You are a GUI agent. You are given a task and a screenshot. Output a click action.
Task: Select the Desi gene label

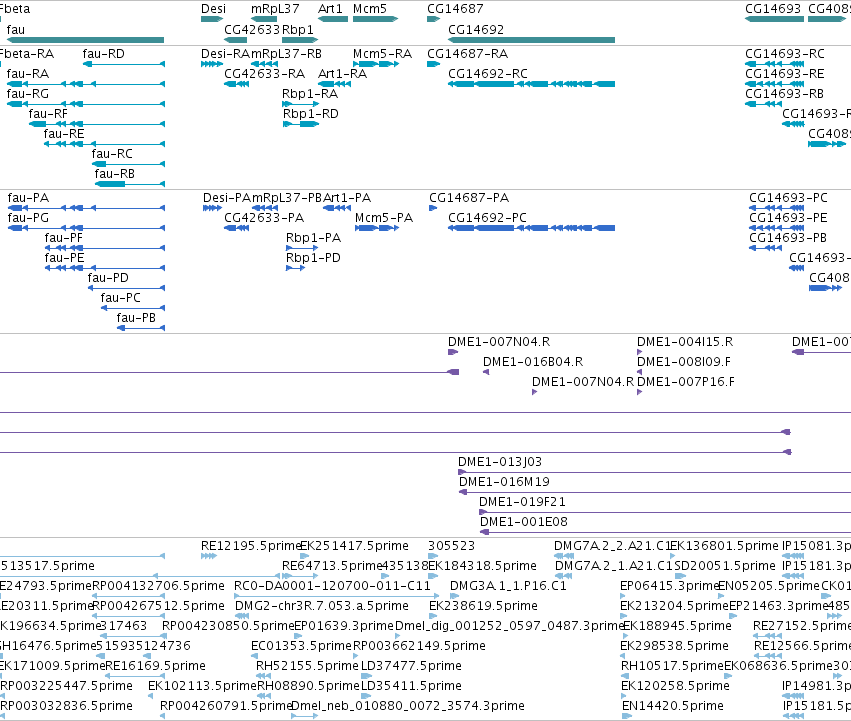(x=213, y=9)
